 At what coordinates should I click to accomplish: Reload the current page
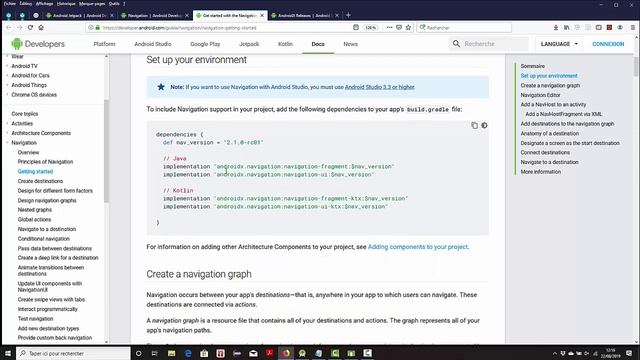30,27
